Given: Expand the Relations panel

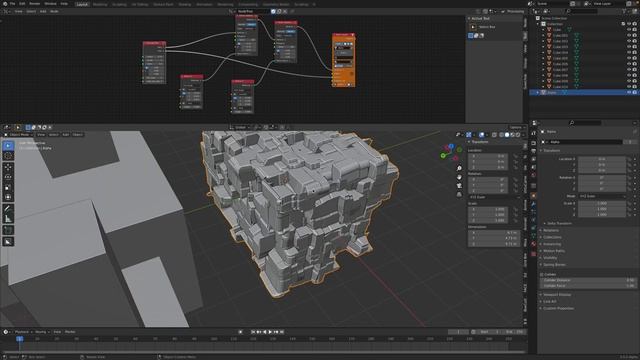Looking at the screenshot, I should point(551,231).
